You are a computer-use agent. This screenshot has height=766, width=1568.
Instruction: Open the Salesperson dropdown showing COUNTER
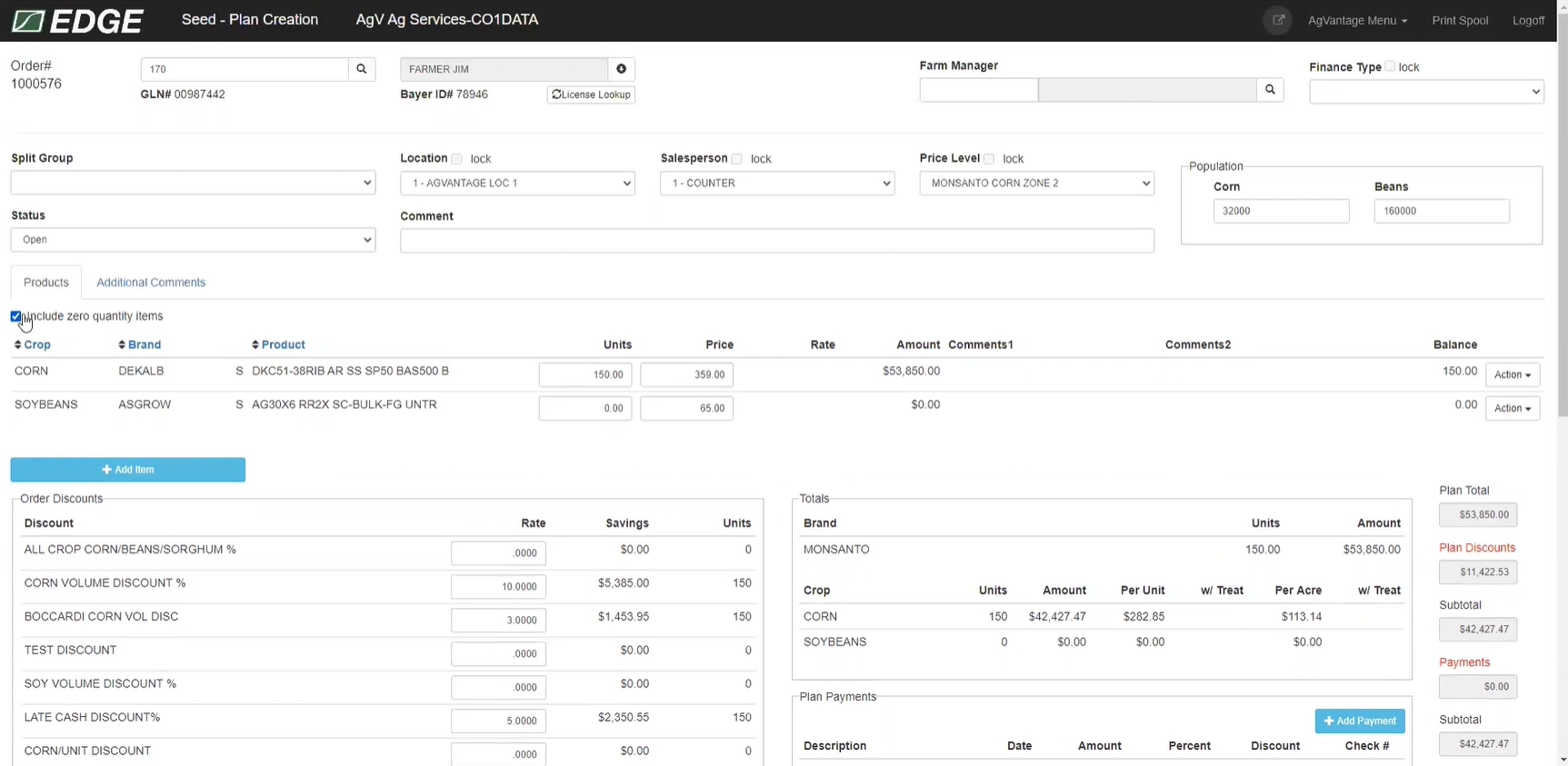click(777, 183)
